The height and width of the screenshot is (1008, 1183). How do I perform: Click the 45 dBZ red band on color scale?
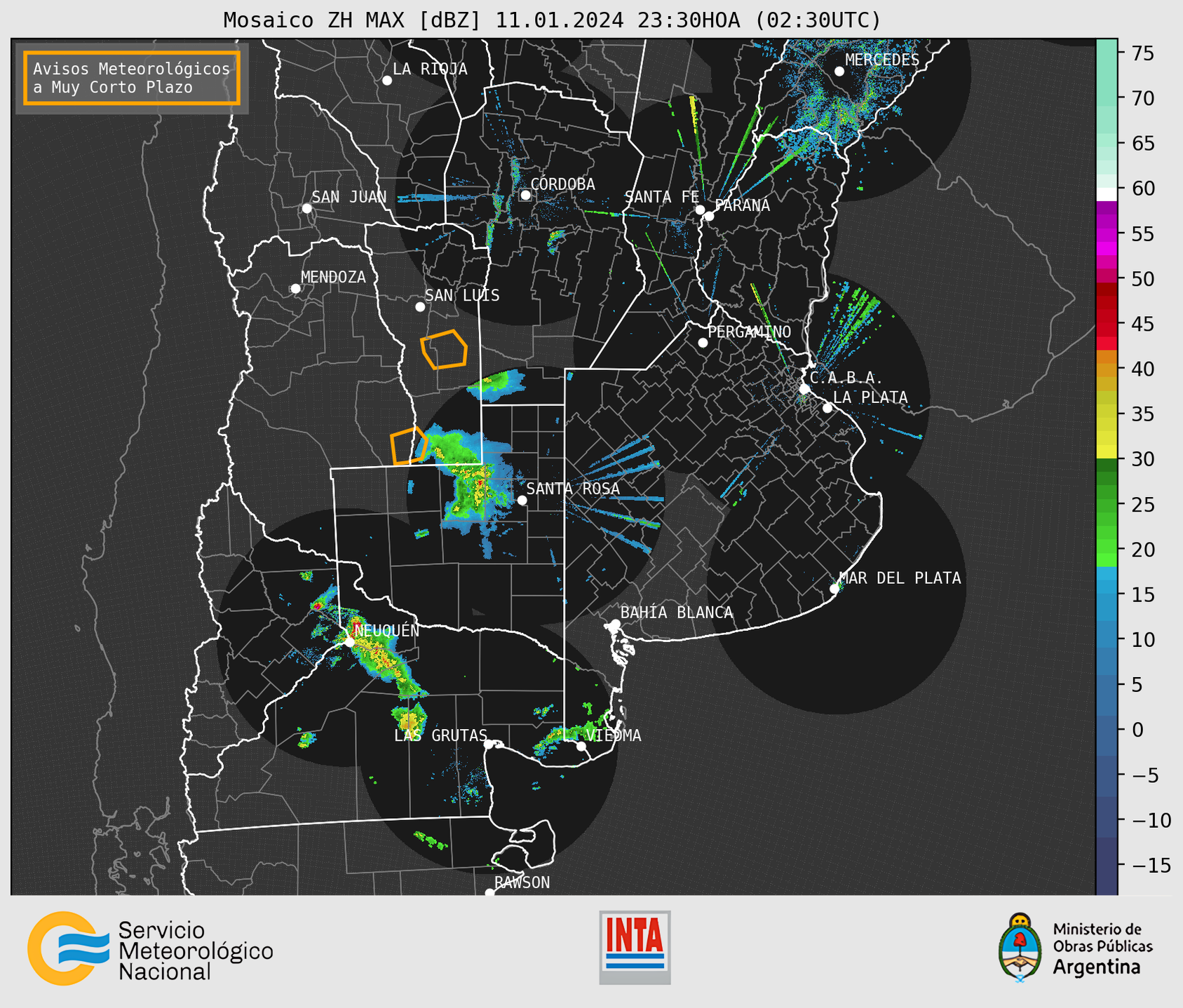point(1107,324)
